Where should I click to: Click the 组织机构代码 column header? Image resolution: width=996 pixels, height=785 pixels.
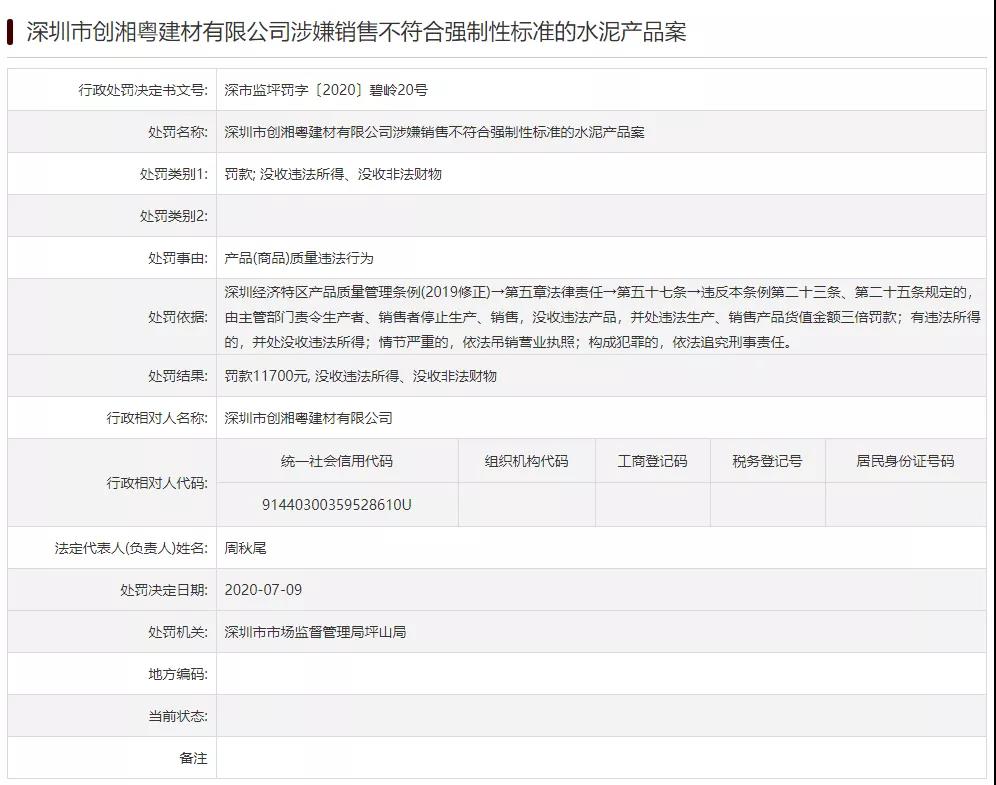[x=526, y=461]
